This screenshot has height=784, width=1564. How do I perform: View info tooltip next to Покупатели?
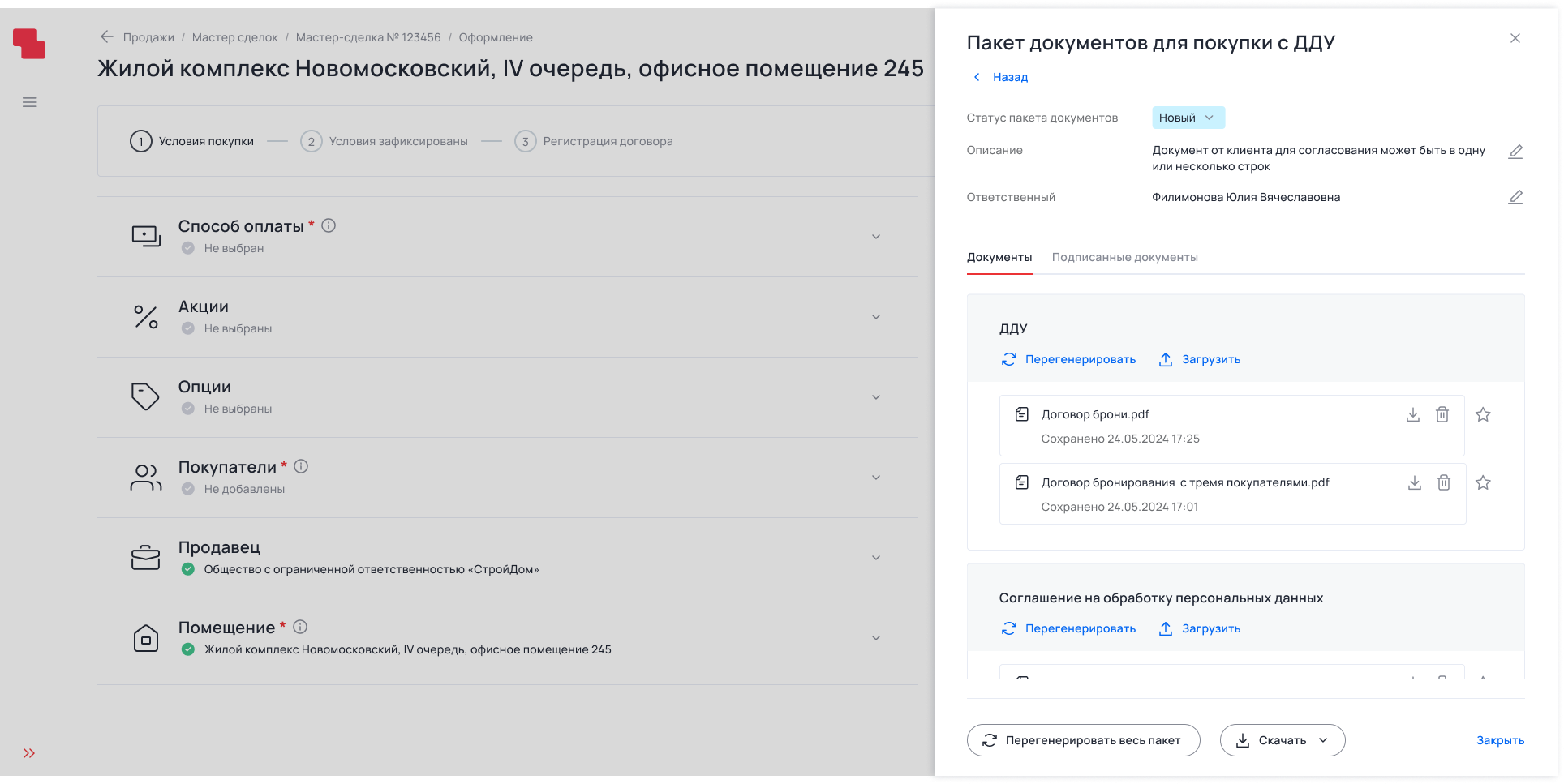click(303, 466)
